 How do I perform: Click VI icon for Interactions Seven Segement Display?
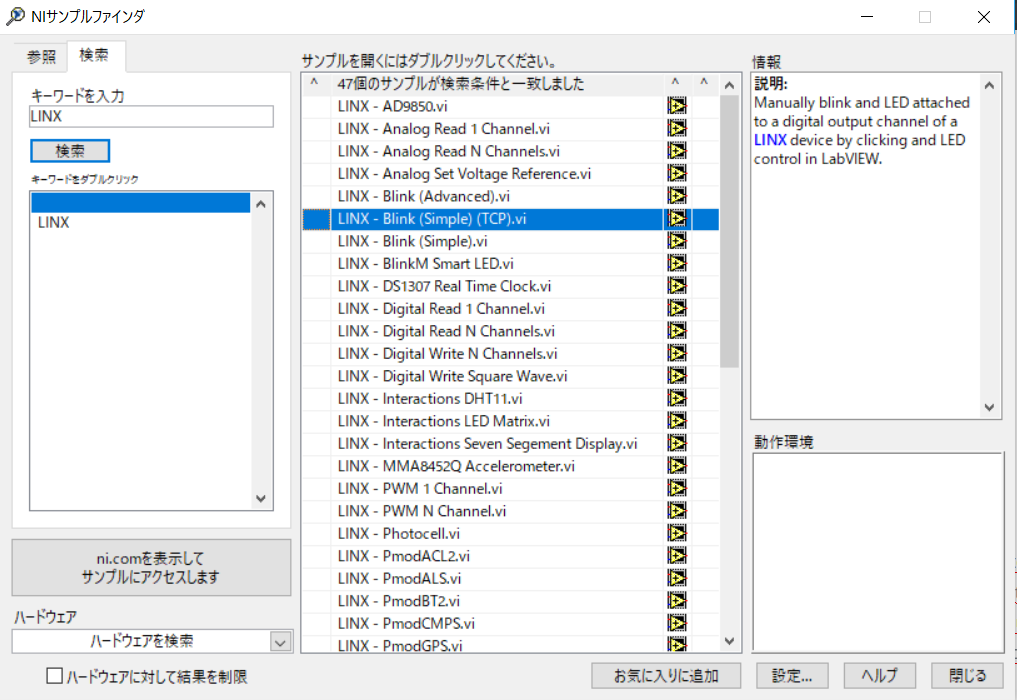tap(676, 443)
